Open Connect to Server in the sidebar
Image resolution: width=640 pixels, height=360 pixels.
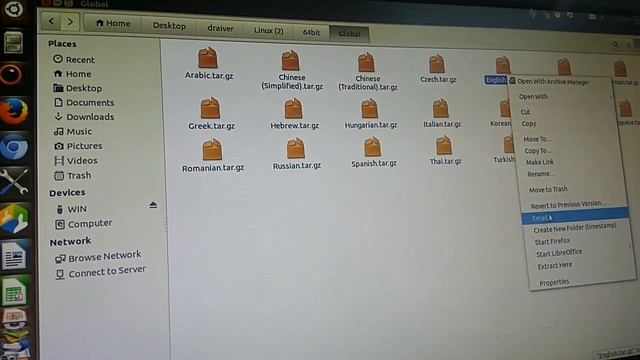(101, 272)
